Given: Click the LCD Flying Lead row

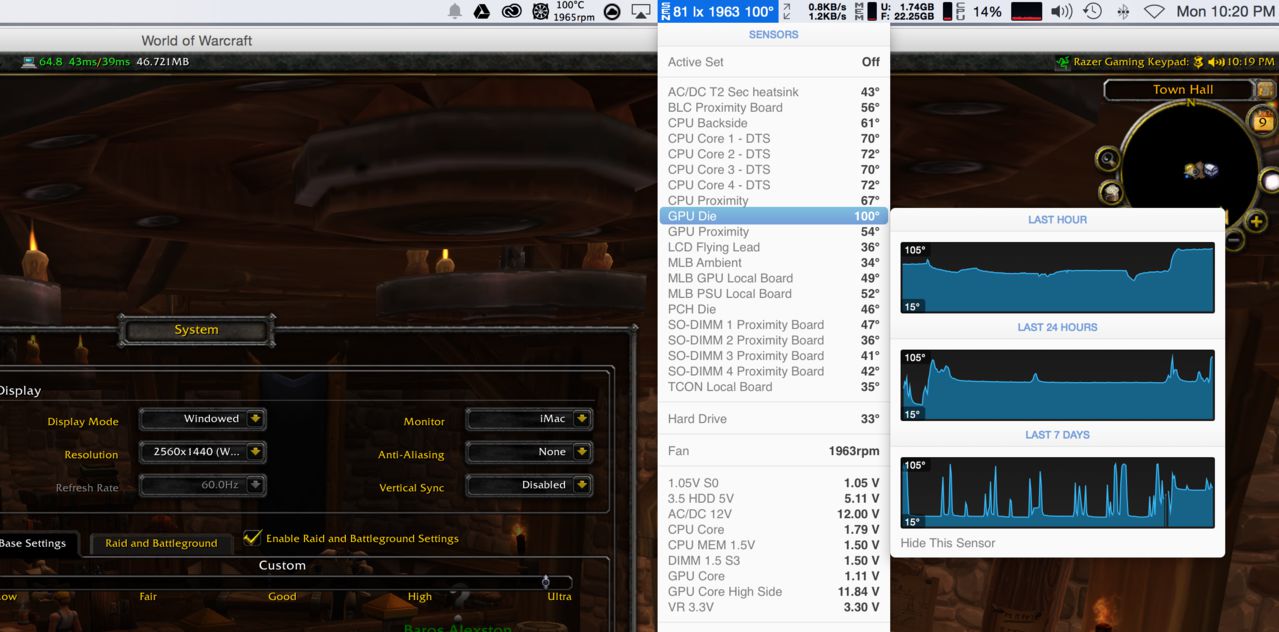Looking at the screenshot, I should pyautogui.click(x=774, y=247).
